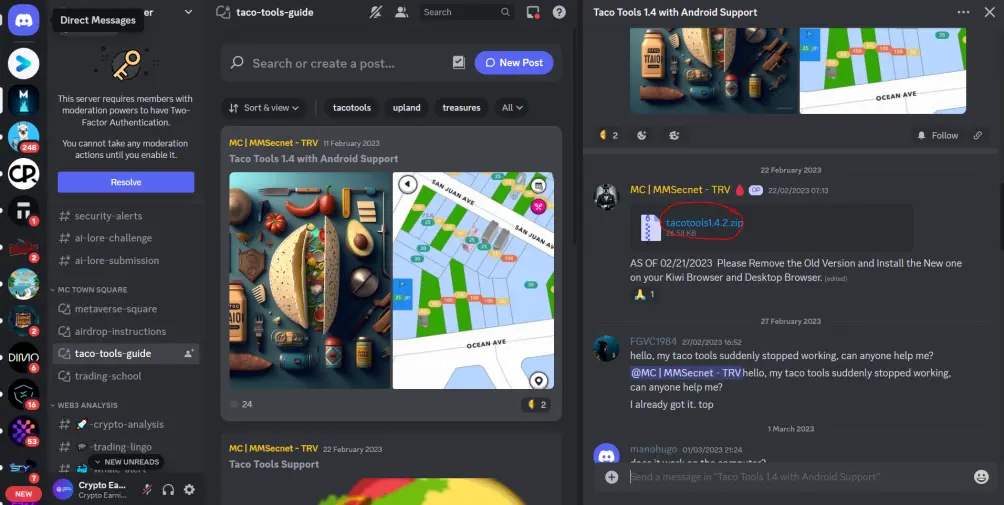1004x505 pixels.
Task: Expand the All tags dropdown
Action: (x=512, y=108)
